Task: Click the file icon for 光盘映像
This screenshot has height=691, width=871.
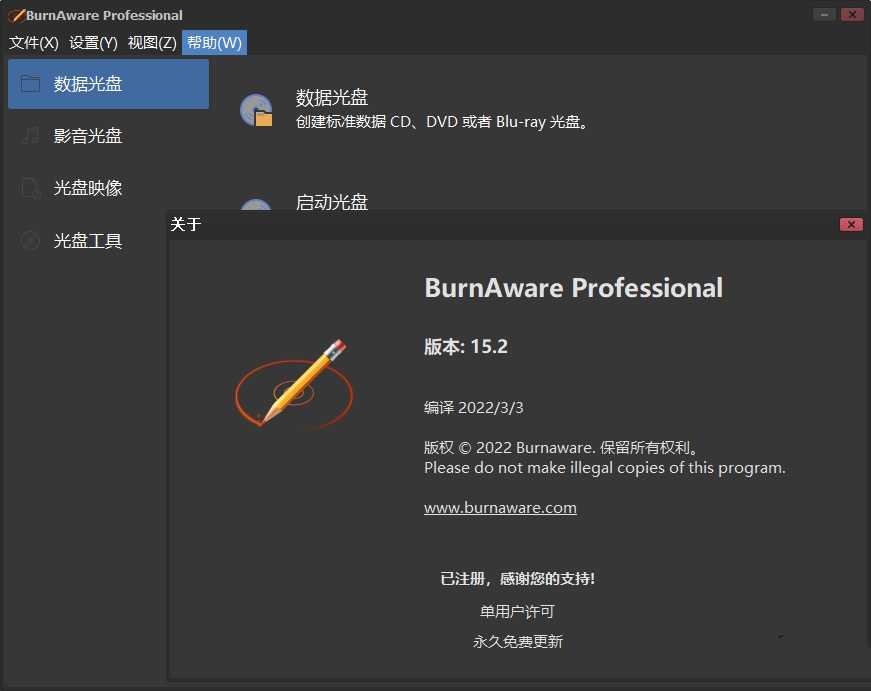Action: 31,188
